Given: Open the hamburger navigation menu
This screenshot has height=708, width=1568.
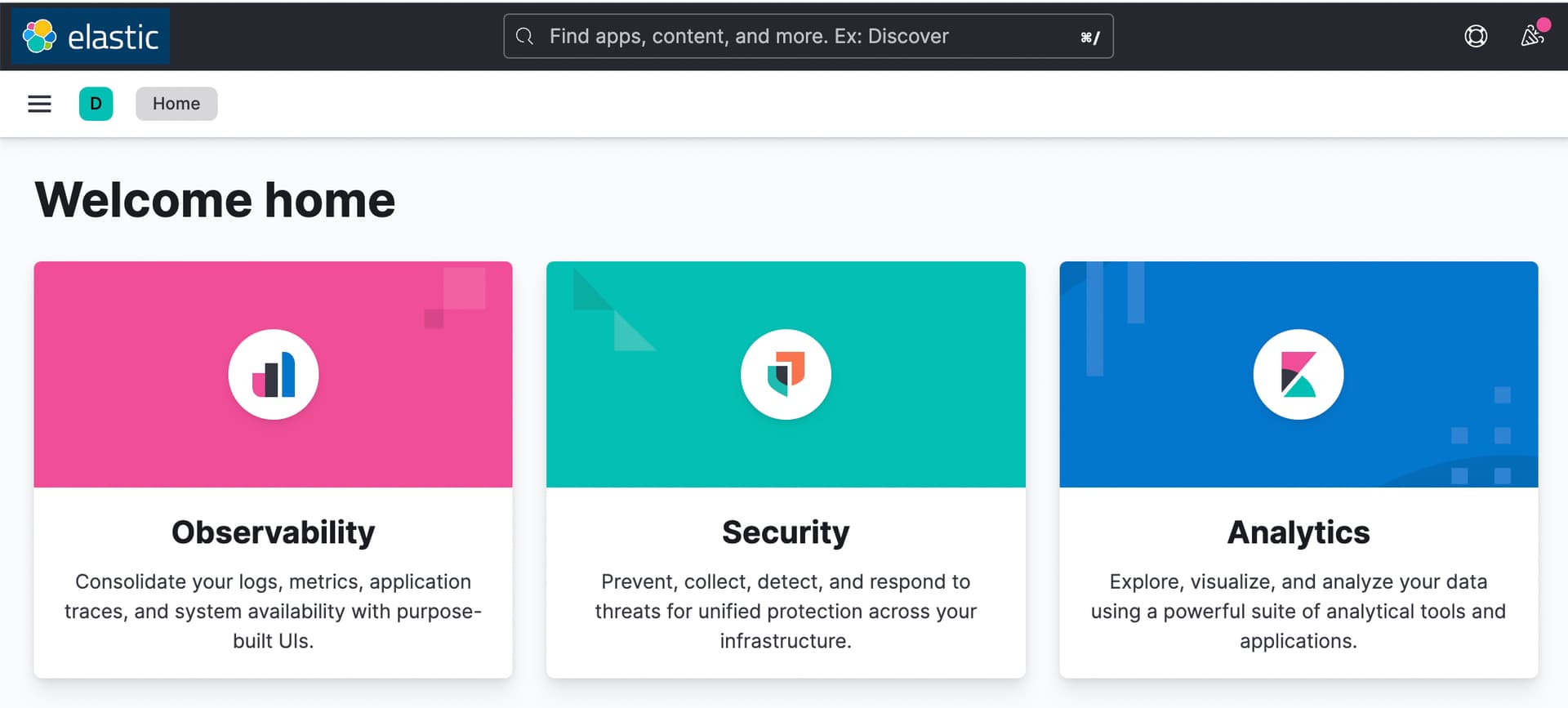Looking at the screenshot, I should 39,104.
